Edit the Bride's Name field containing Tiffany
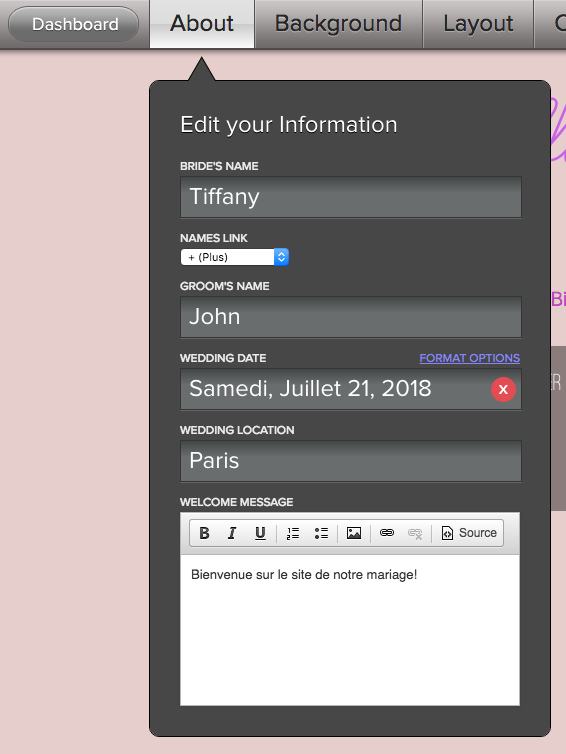This screenshot has height=754, width=566. coord(351,197)
